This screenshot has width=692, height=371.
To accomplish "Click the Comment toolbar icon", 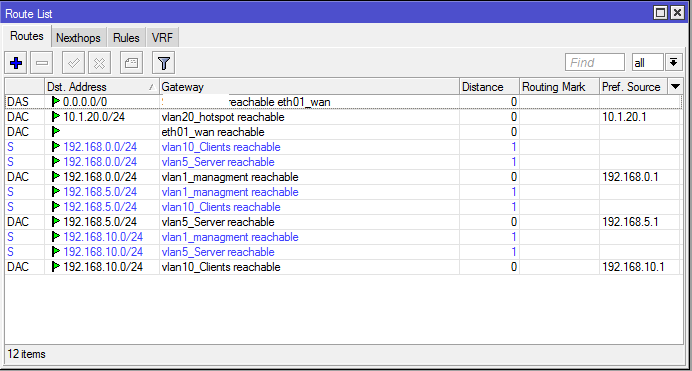I will pos(132,63).
